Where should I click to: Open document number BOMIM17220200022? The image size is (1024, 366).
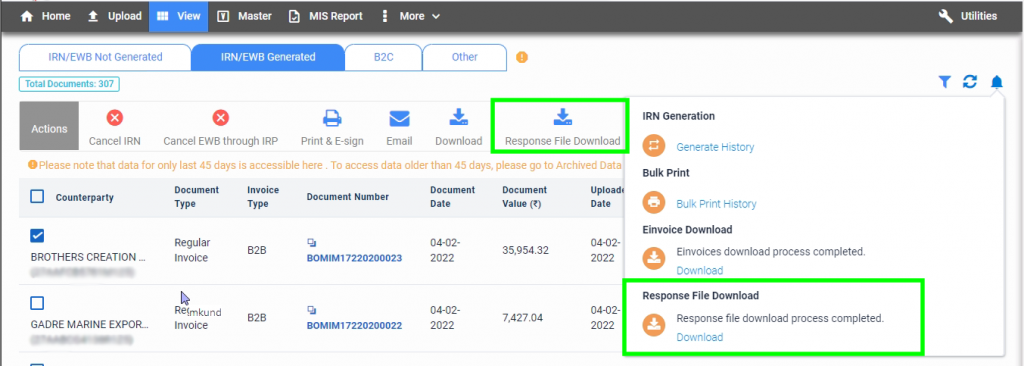point(354,325)
